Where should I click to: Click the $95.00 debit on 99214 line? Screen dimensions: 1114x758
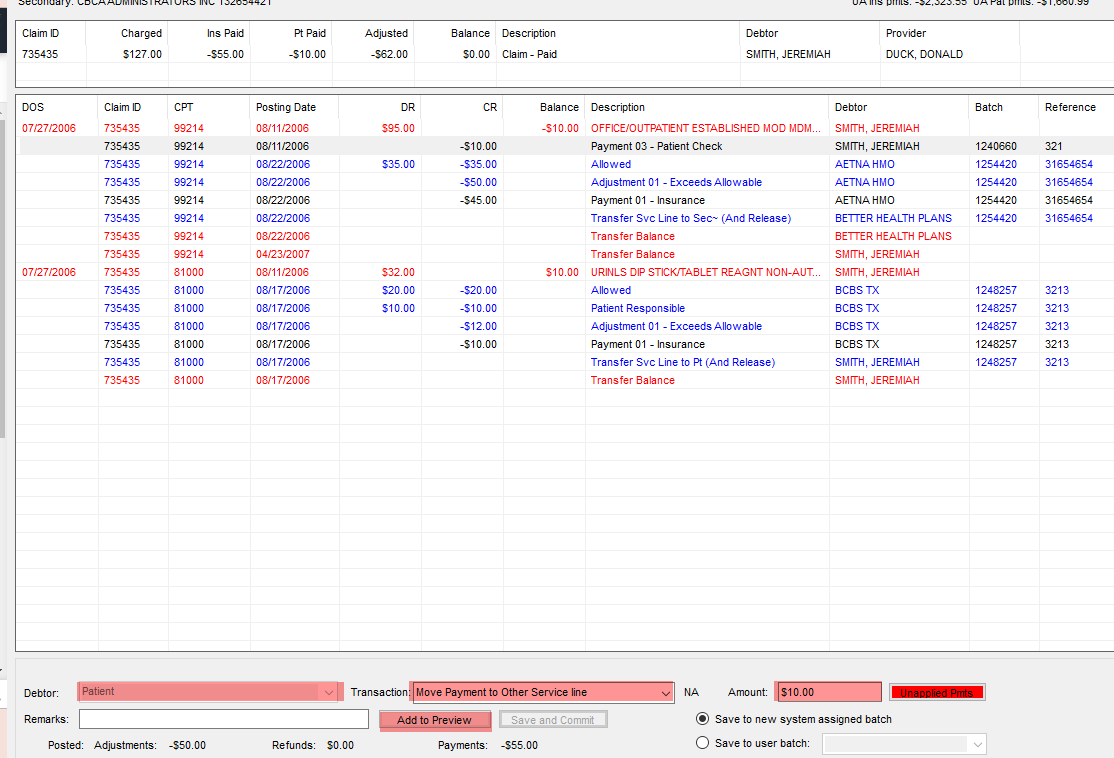coord(398,128)
